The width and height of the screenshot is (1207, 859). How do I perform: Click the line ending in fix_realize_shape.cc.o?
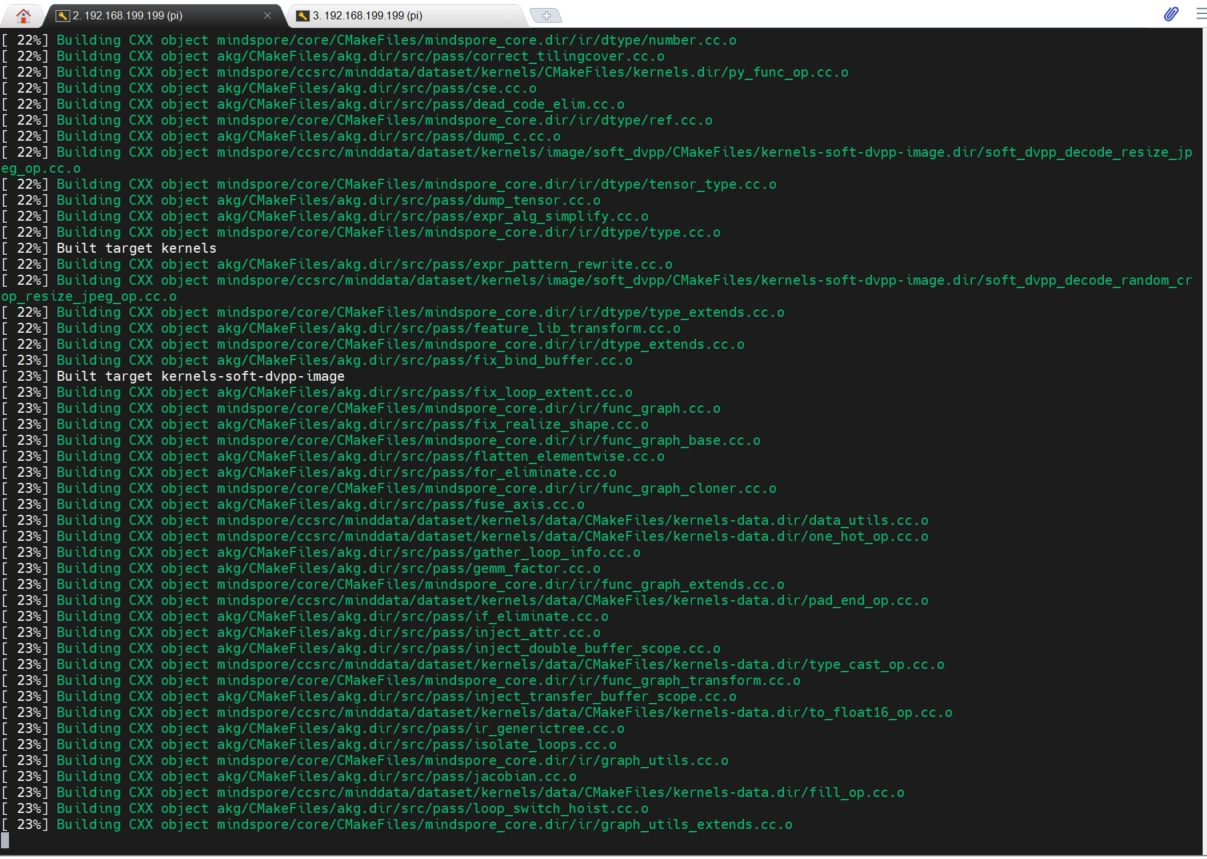pyautogui.click(x=324, y=424)
